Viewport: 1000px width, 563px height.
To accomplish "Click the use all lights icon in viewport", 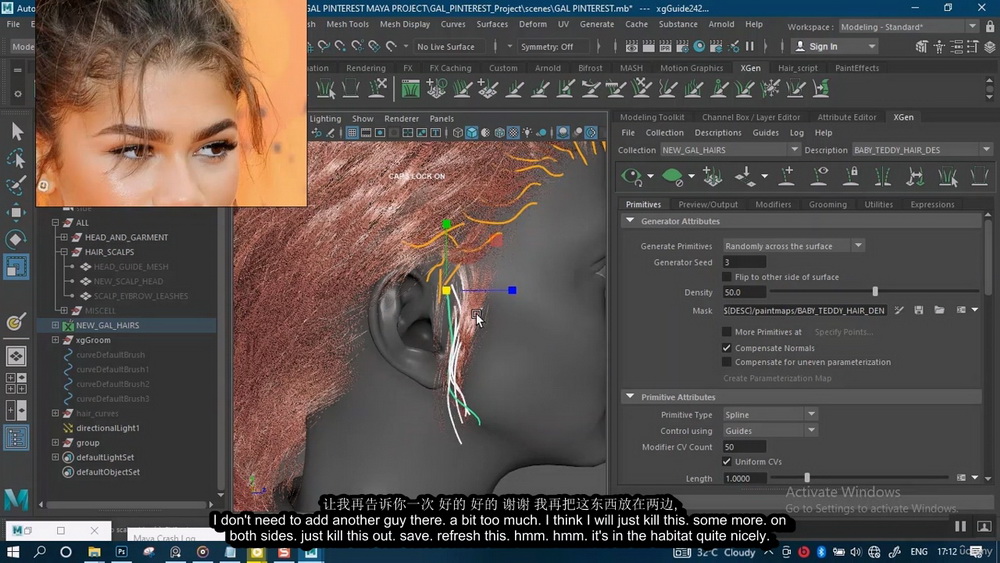I will click(527, 133).
